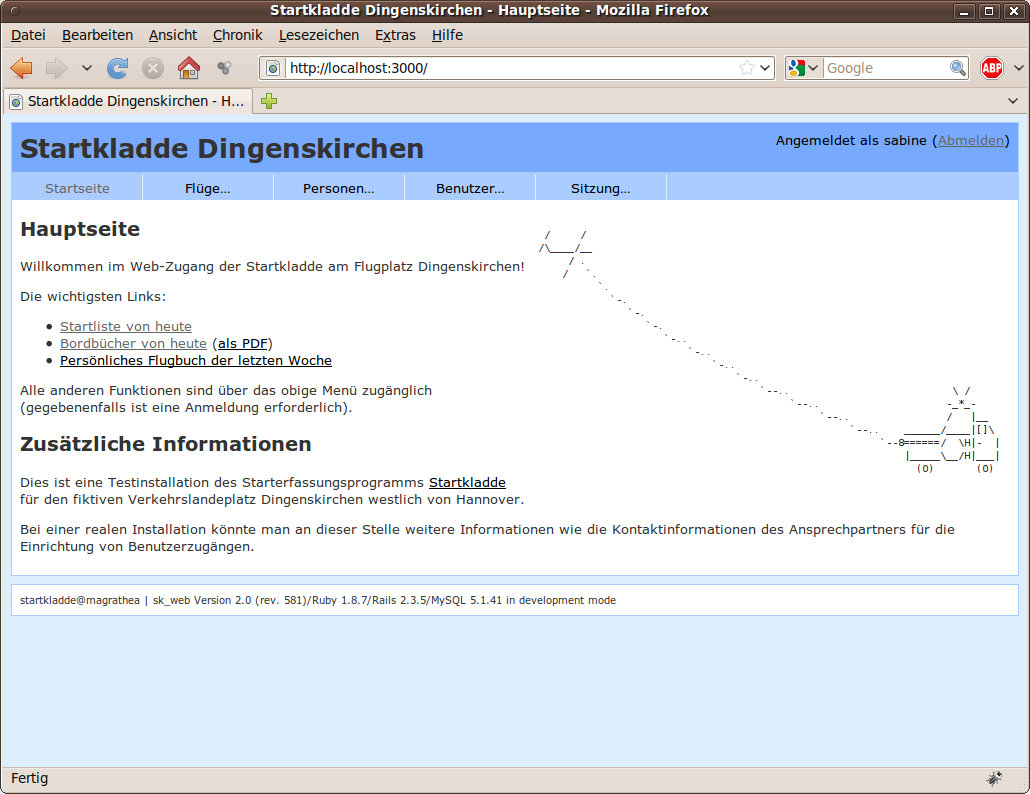Click the Zusätzliche Informationen heading
This screenshot has width=1030, height=794.
click(x=166, y=444)
